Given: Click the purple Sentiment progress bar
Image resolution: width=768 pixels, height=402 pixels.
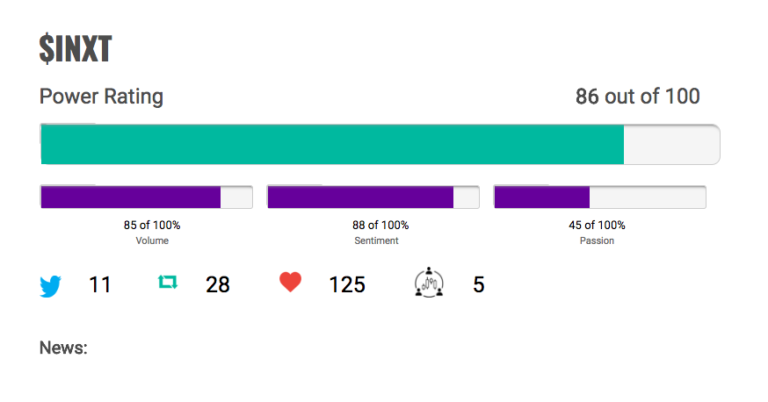Looking at the screenshot, I should click(373, 197).
